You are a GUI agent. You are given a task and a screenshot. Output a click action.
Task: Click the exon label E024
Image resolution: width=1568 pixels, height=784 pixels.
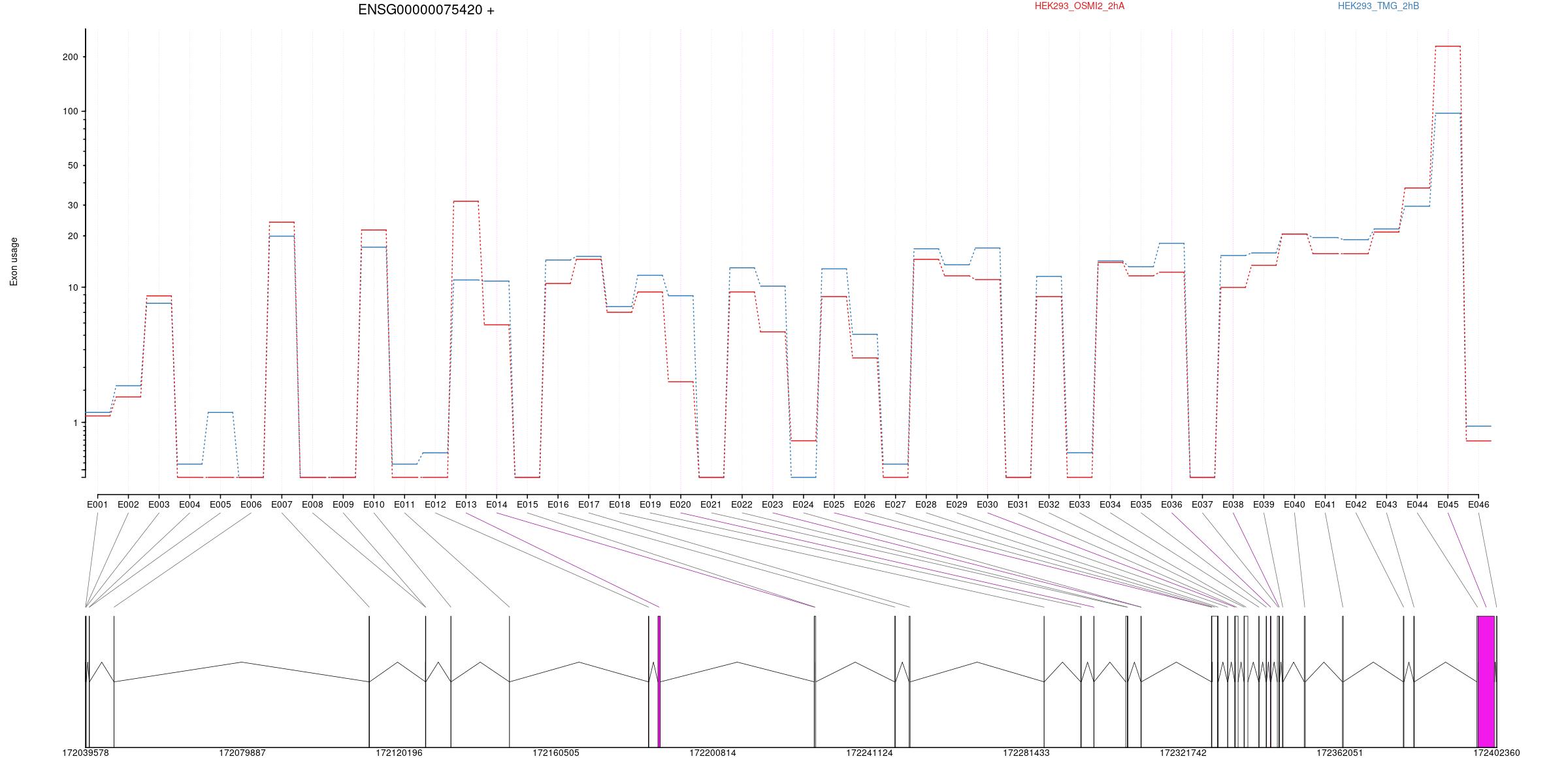click(803, 504)
